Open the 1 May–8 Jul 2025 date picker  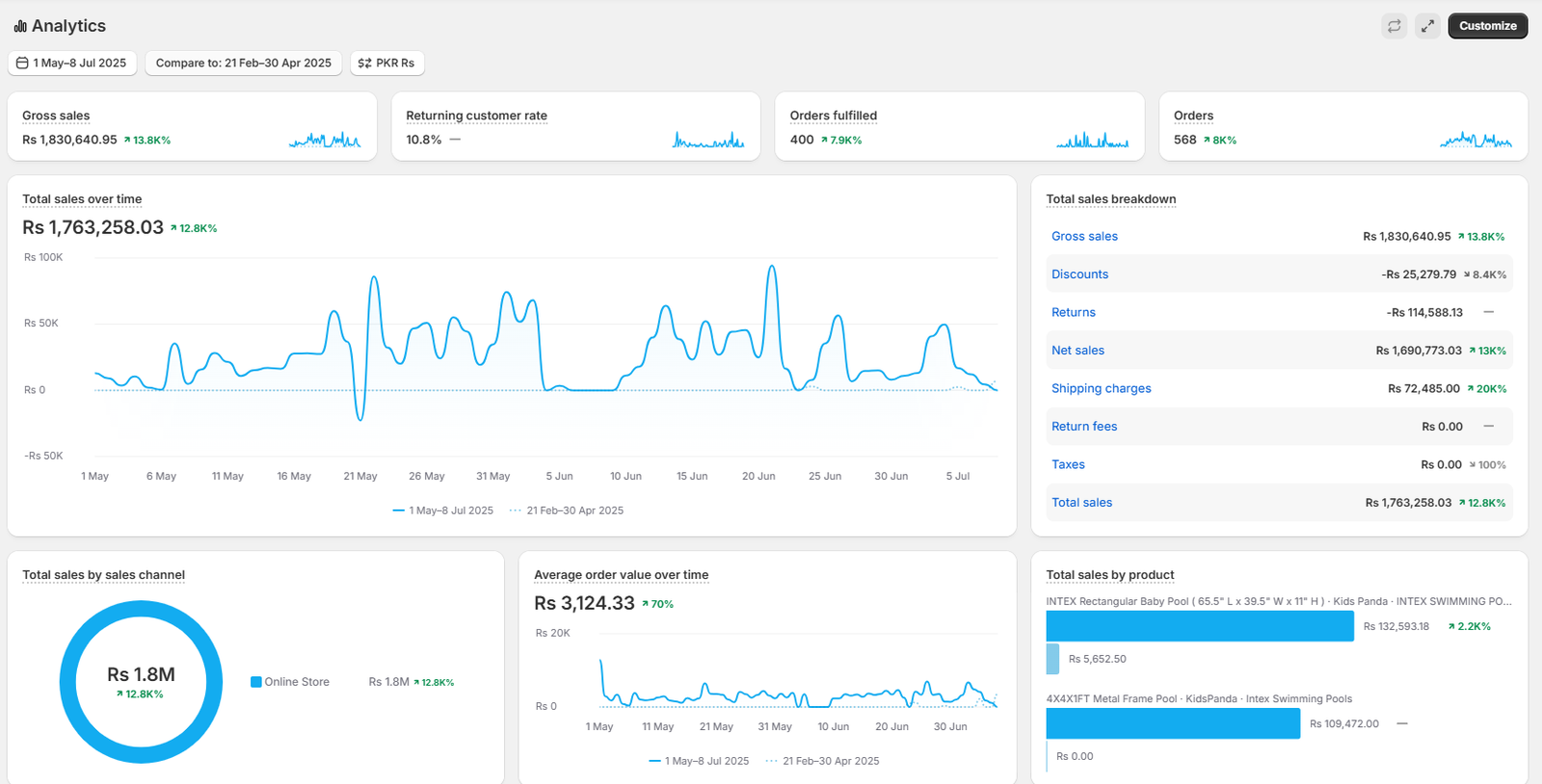point(73,63)
